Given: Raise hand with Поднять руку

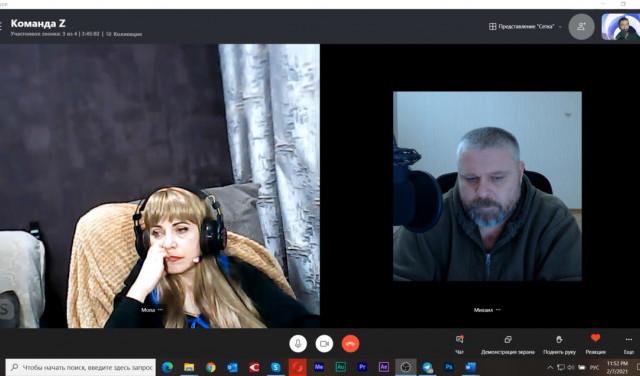Looking at the screenshot, I should point(559,344).
